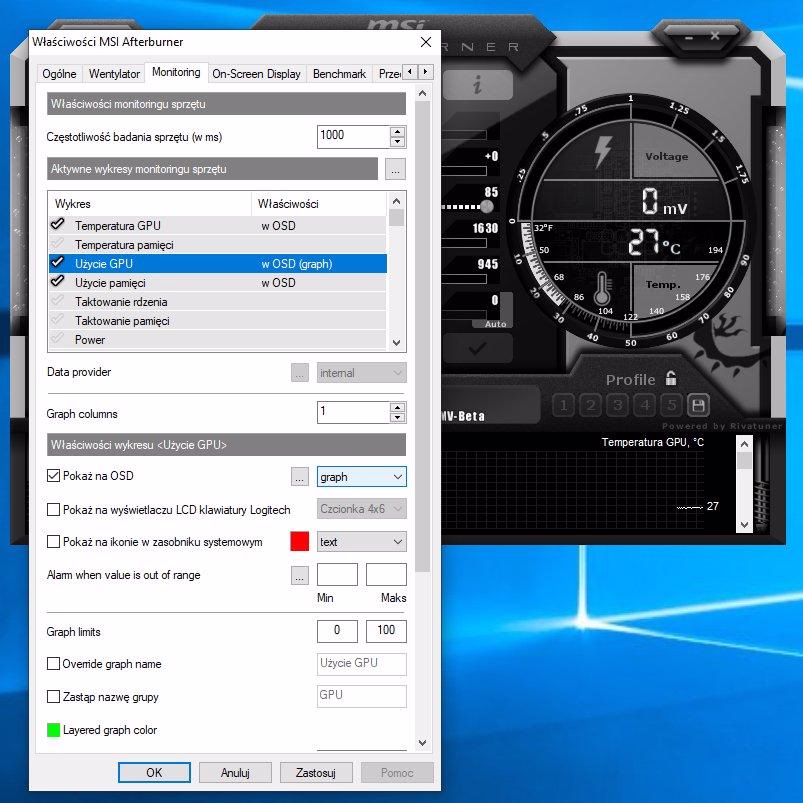The width and height of the screenshot is (803, 803).
Task: Open active monitoring graphs '...' options button
Action: pyautogui.click(x=395, y=169)
